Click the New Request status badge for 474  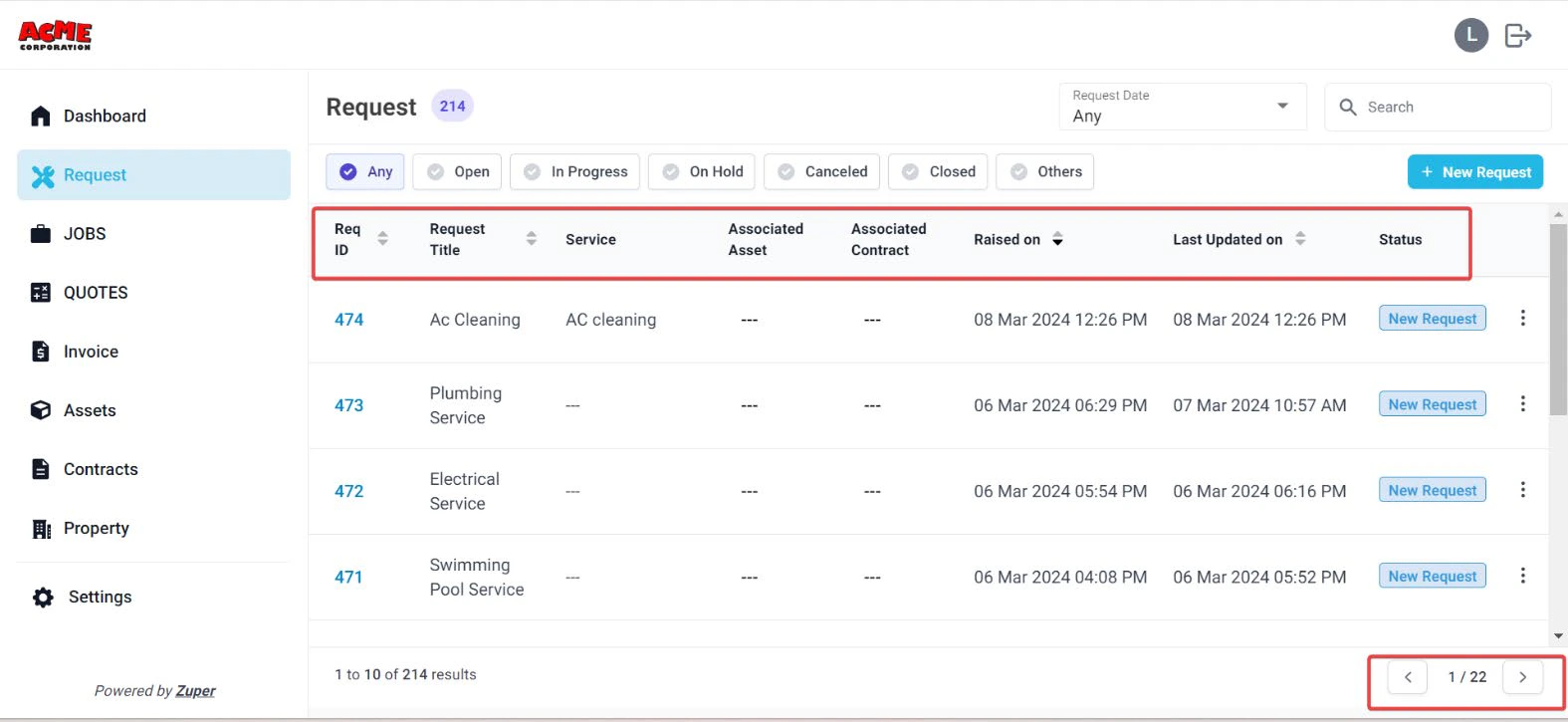(x=1433, y=319)
